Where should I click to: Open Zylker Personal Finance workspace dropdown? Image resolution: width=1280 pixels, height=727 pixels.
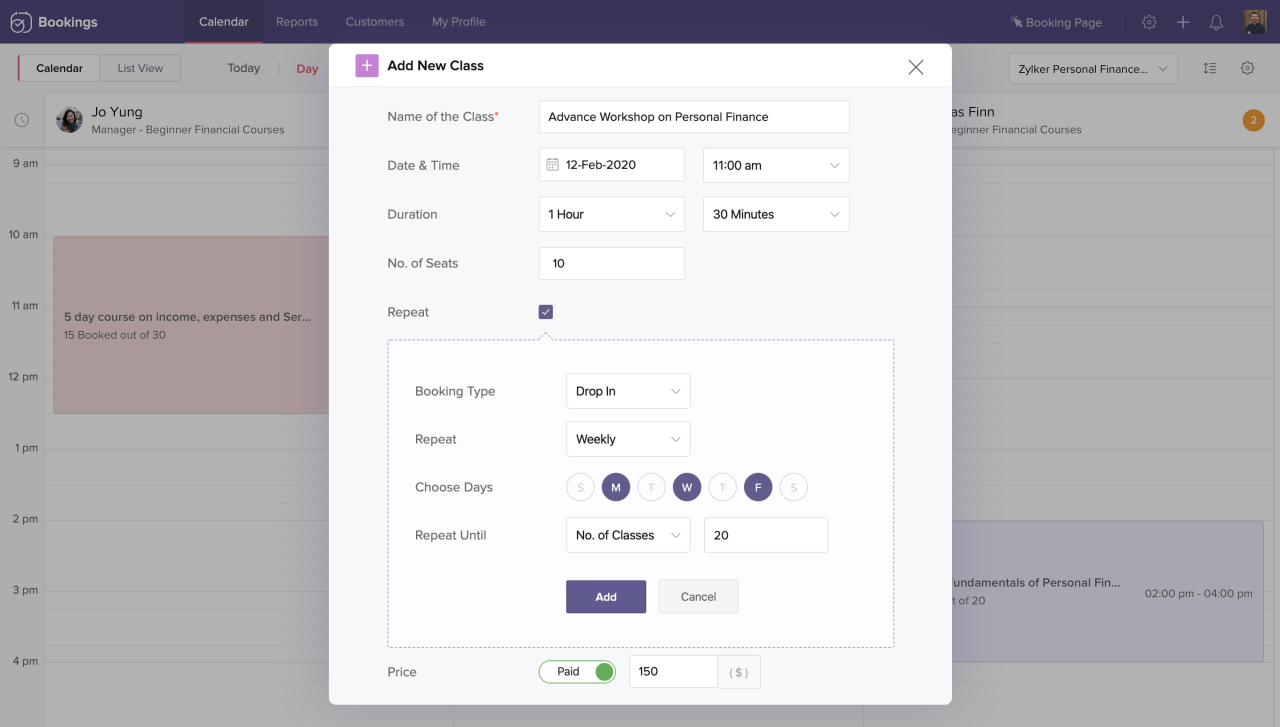point(1093,68)
